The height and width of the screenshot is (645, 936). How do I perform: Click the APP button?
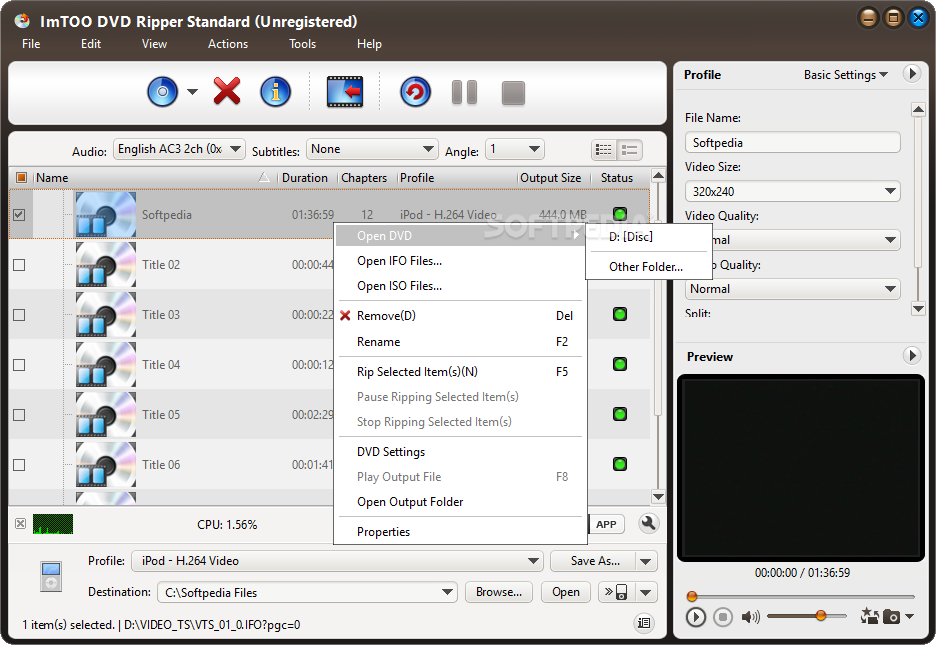[606, 524]
